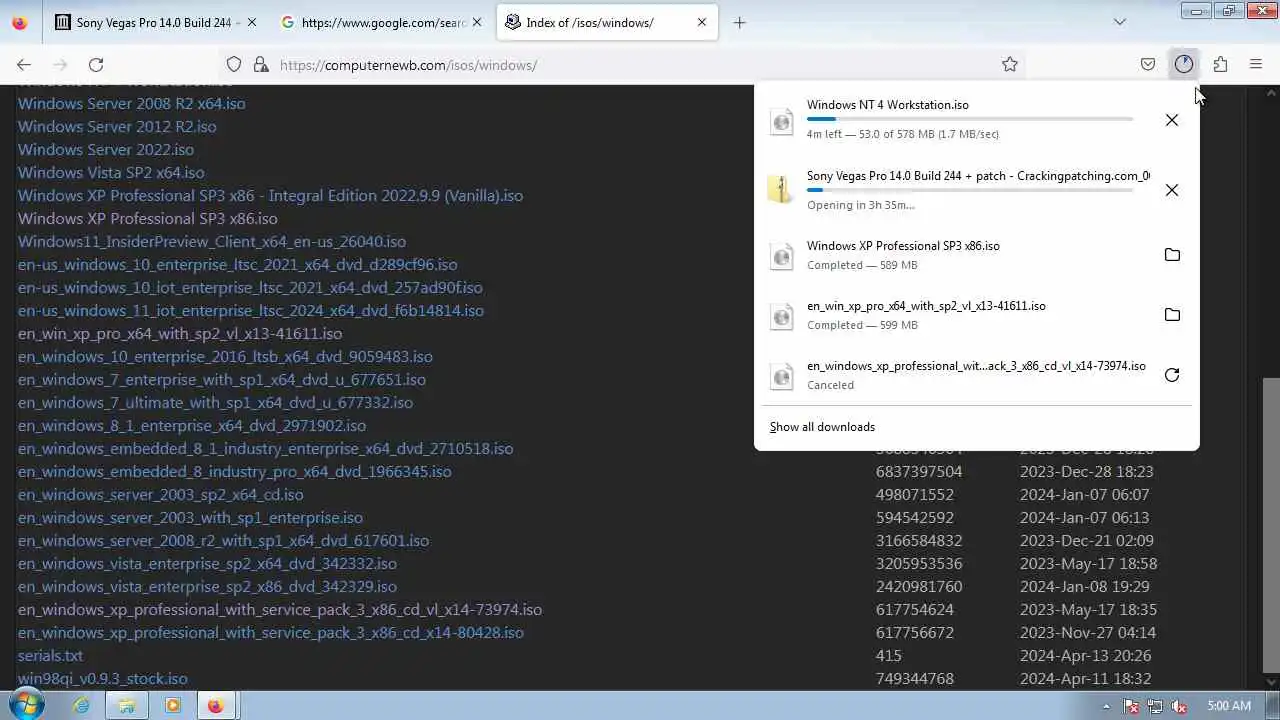Viewport: 1280px width, 720px height.
Task: Click the tracking protection shield icon
Action: coord(234,64)
